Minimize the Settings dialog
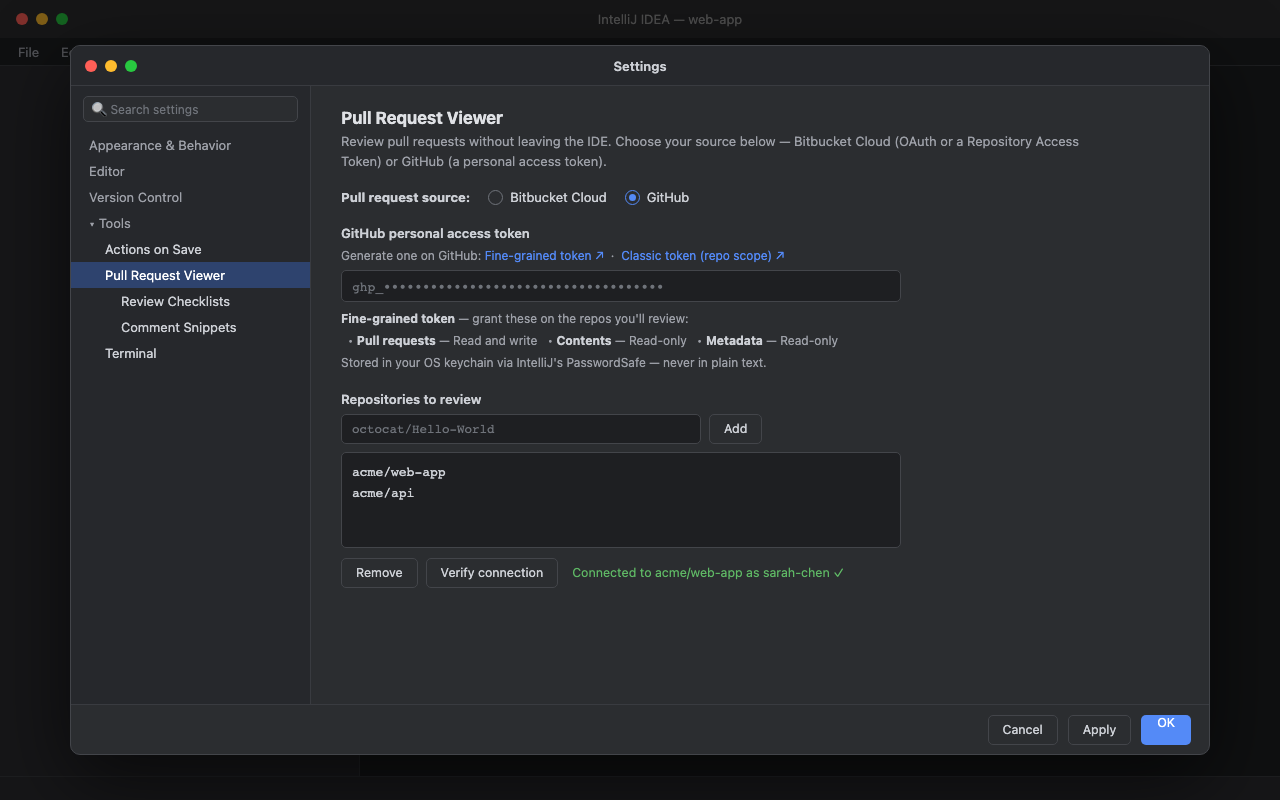 tap(111, 66)
